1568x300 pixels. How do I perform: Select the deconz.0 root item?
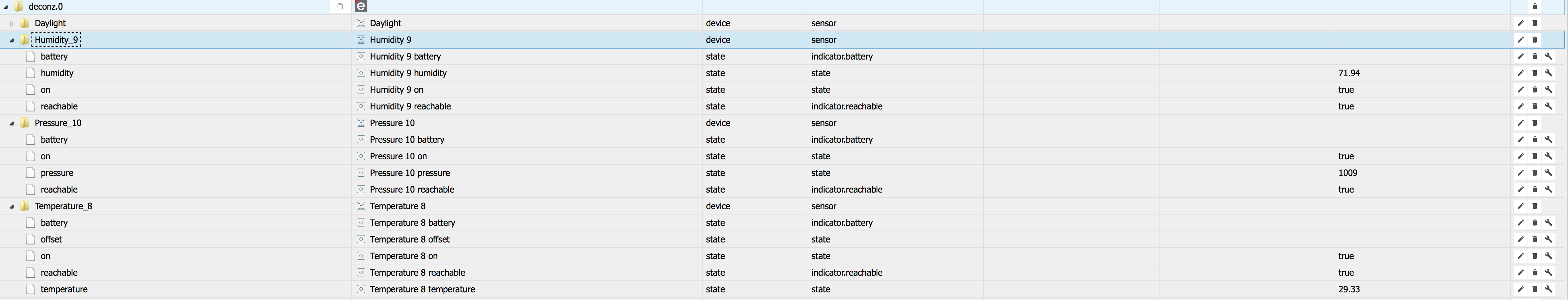coord(45,7)
